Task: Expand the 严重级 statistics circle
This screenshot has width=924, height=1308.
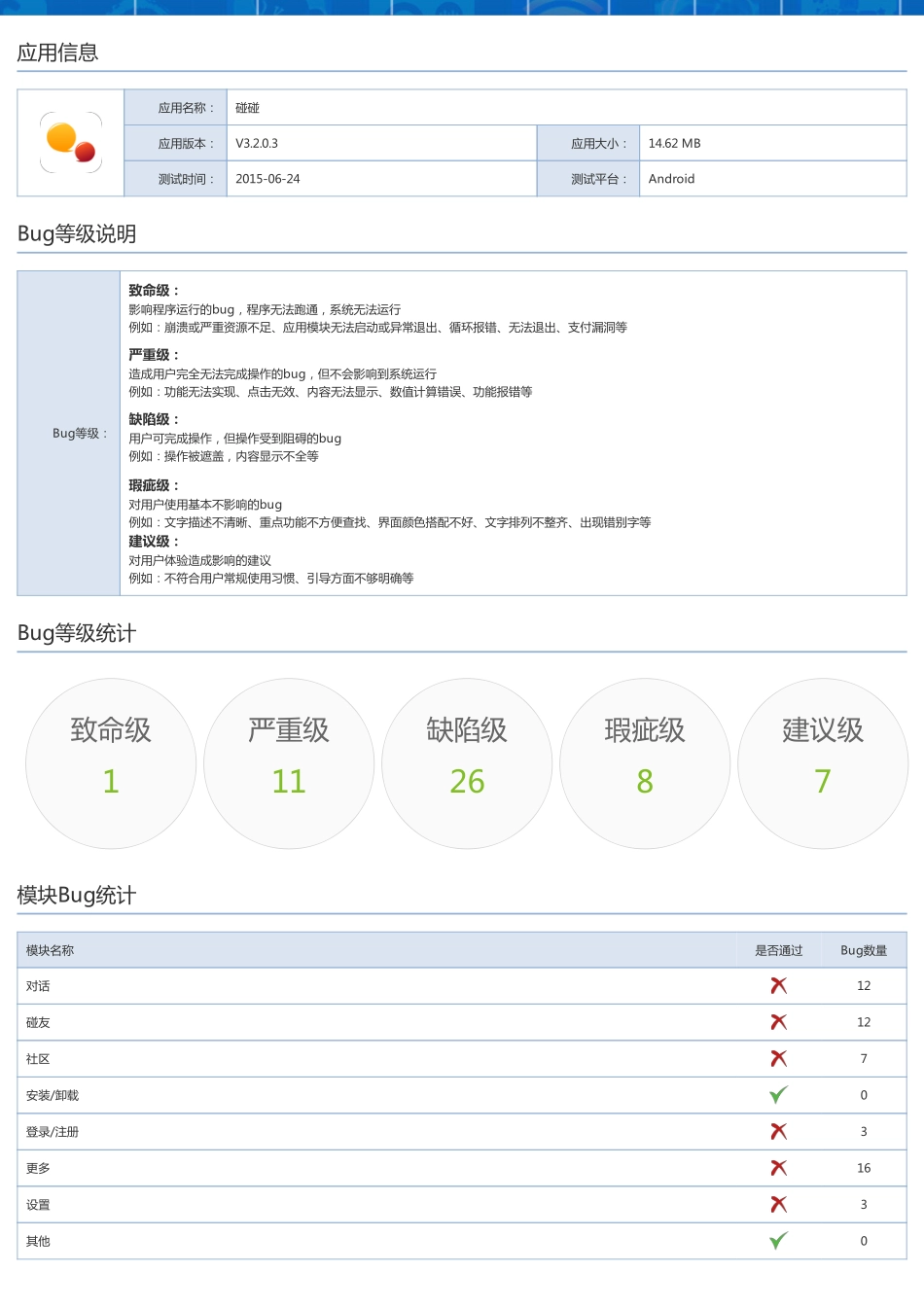Action: point(289,763)
